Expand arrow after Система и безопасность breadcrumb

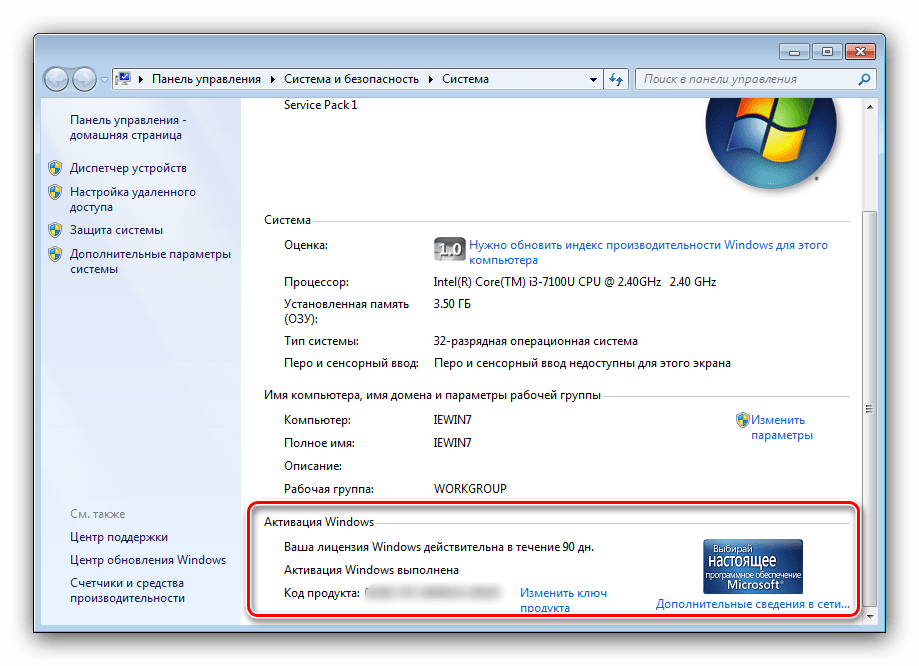pyautogui.click(x=432, y=79)
